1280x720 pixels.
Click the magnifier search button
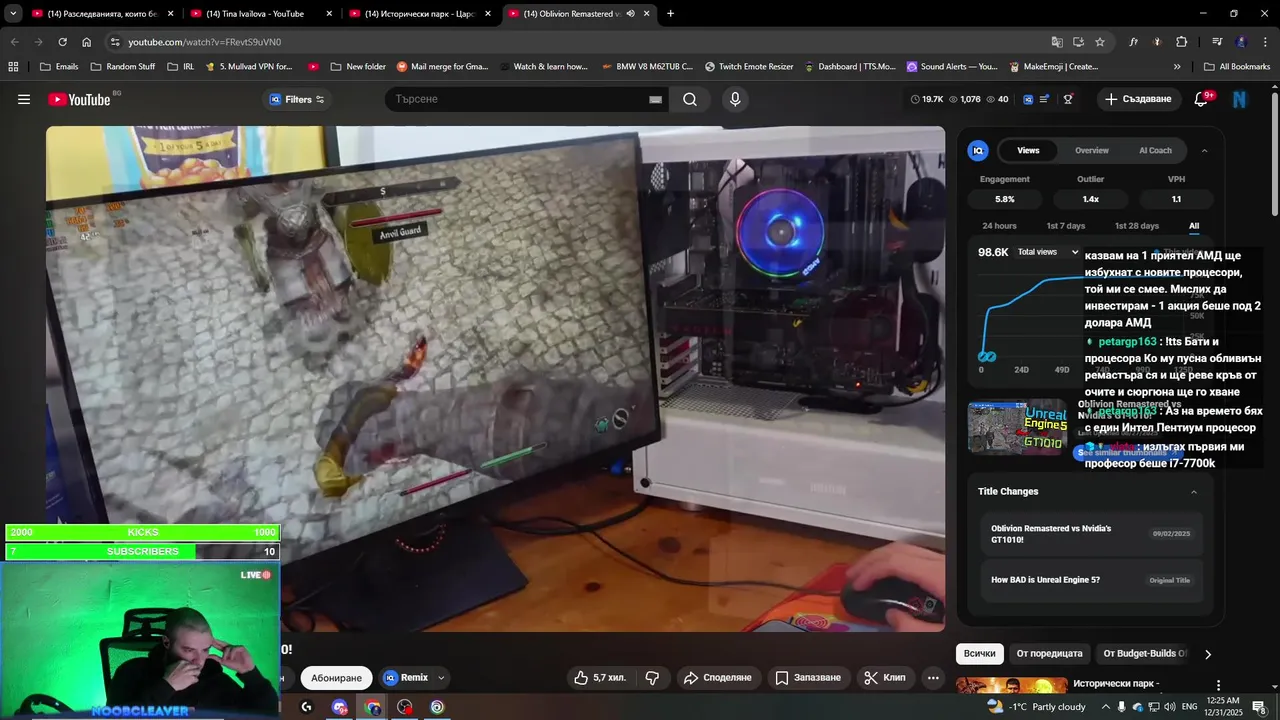(x=690, y=99)
